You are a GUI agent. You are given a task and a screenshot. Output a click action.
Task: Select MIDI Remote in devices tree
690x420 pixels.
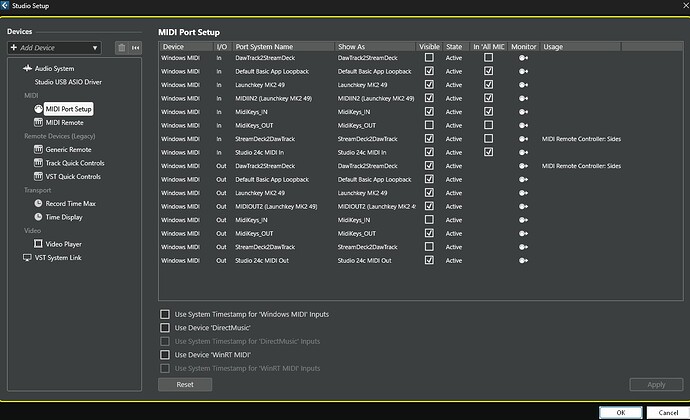[x=64, y=122]
